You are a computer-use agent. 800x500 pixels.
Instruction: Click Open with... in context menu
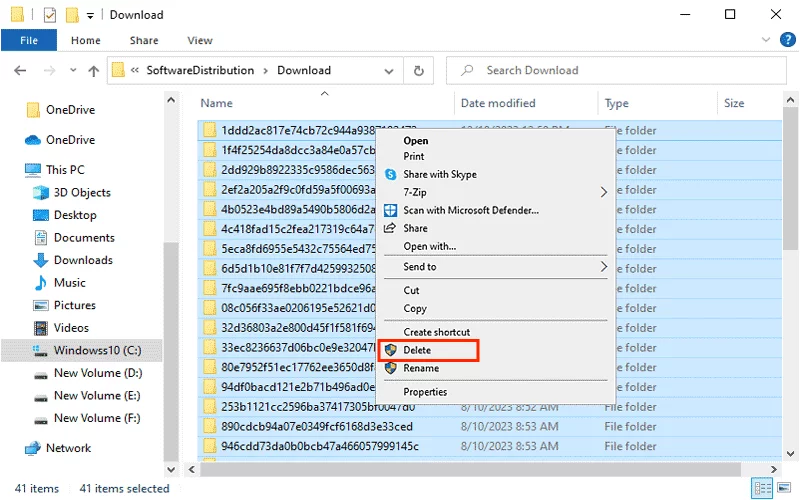[x=430, y=246]
